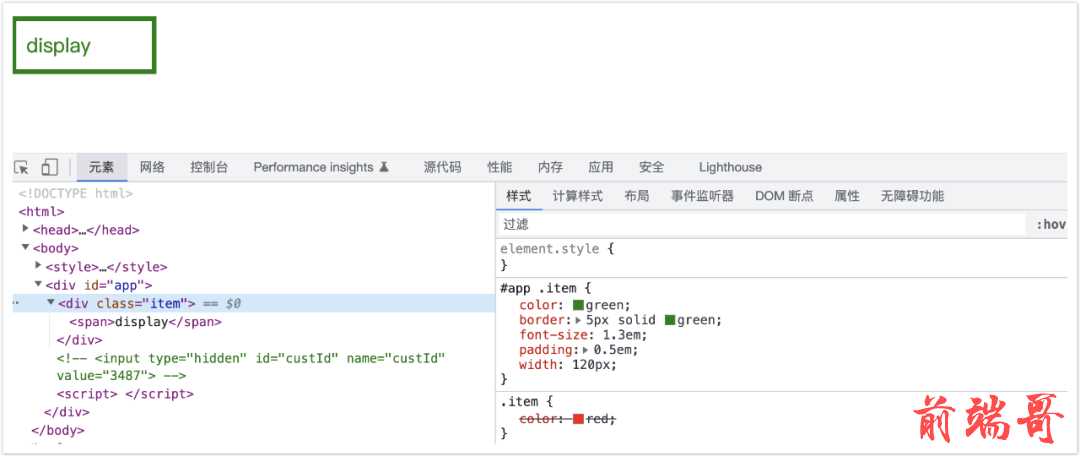Click the element.style rule selector
Screen dimensions: 1080x456
[550, 249]
